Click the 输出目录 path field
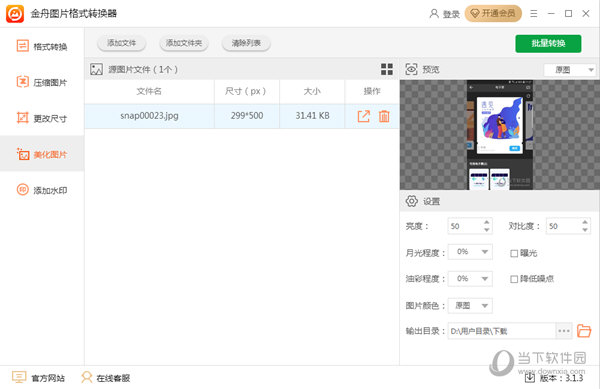The width and height of the screenshot is (600, 389). (x=501, y=331)
